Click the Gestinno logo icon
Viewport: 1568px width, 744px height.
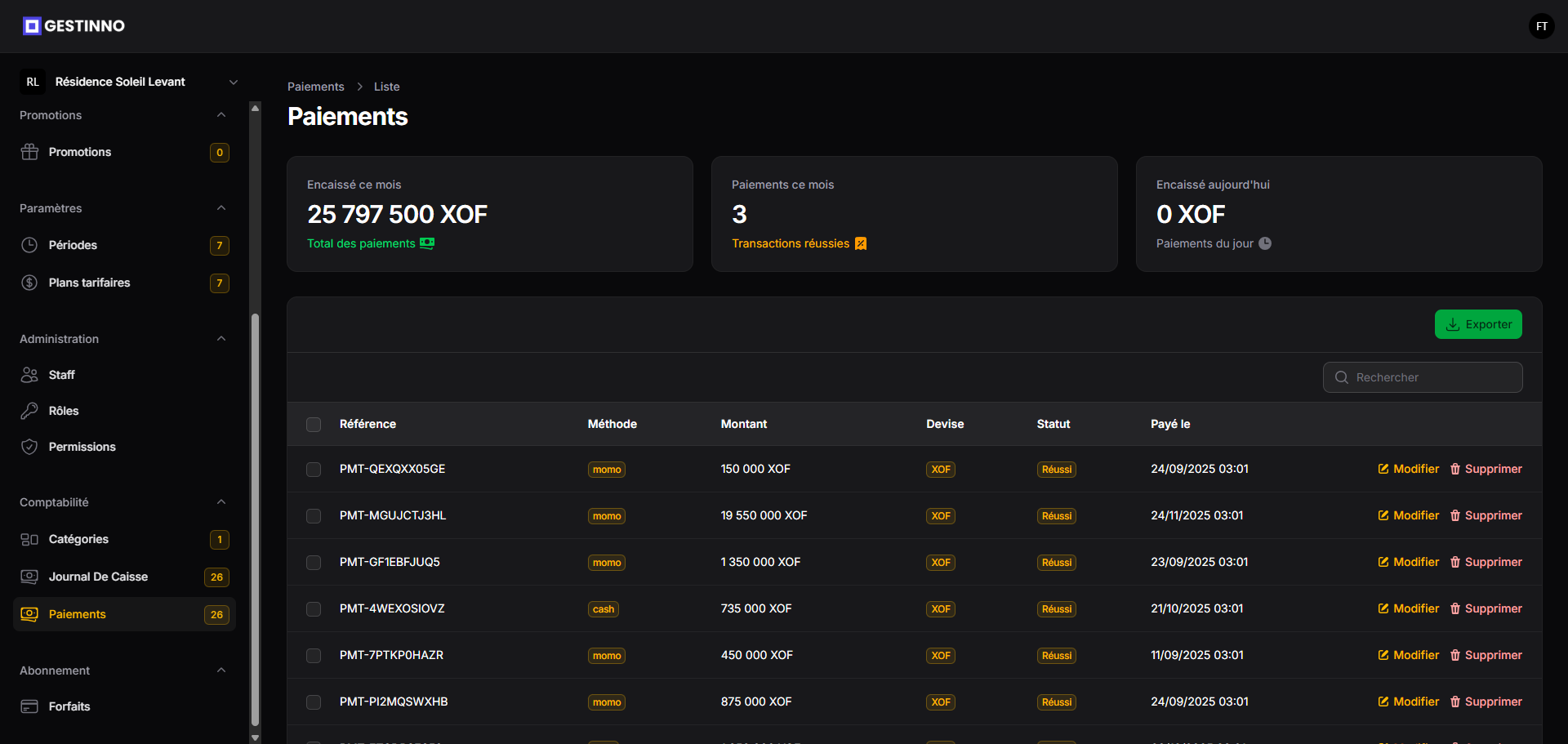32,26
